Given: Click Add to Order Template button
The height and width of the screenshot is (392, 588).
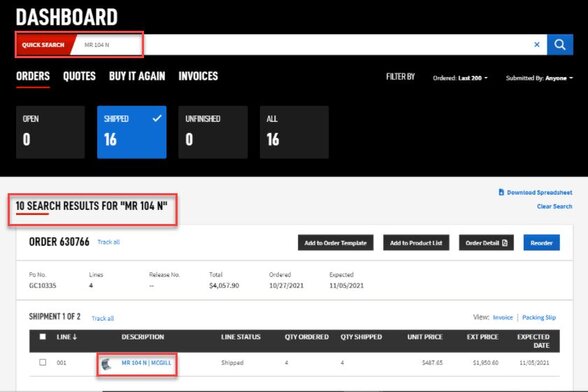Looking at the screenshot, I should pos(336,243).
